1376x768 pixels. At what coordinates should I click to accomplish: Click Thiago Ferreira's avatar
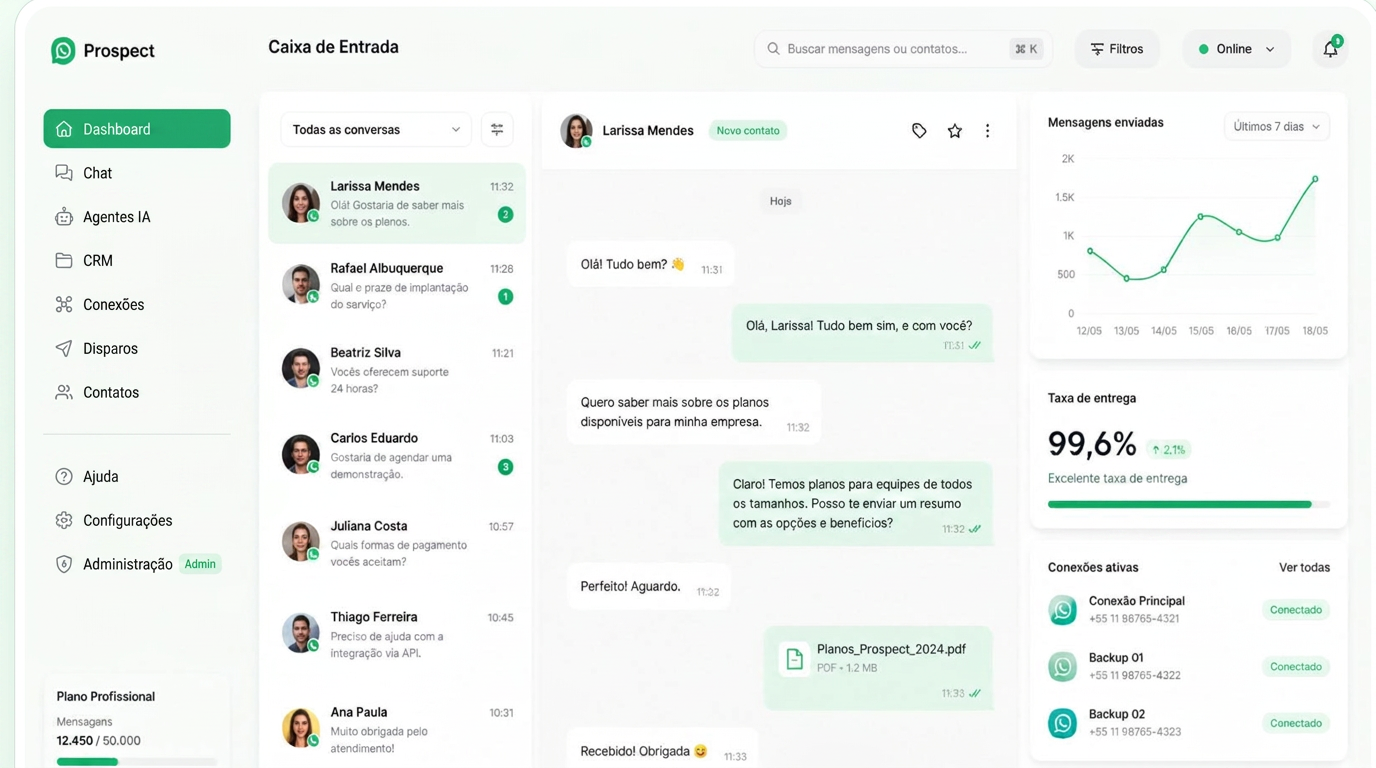point(301,633)
